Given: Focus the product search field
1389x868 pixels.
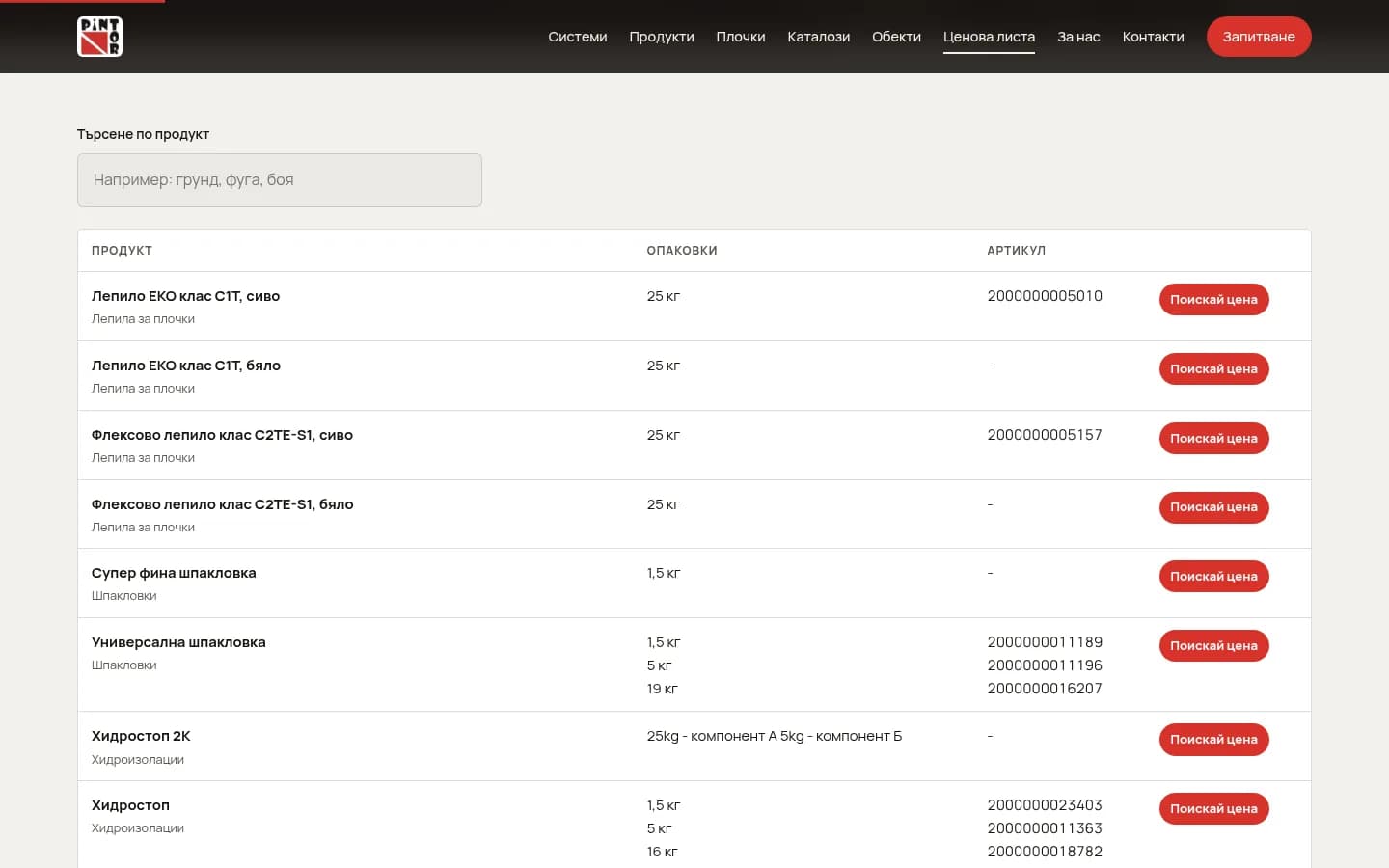Looking at the screenshot, I should 280,180.
